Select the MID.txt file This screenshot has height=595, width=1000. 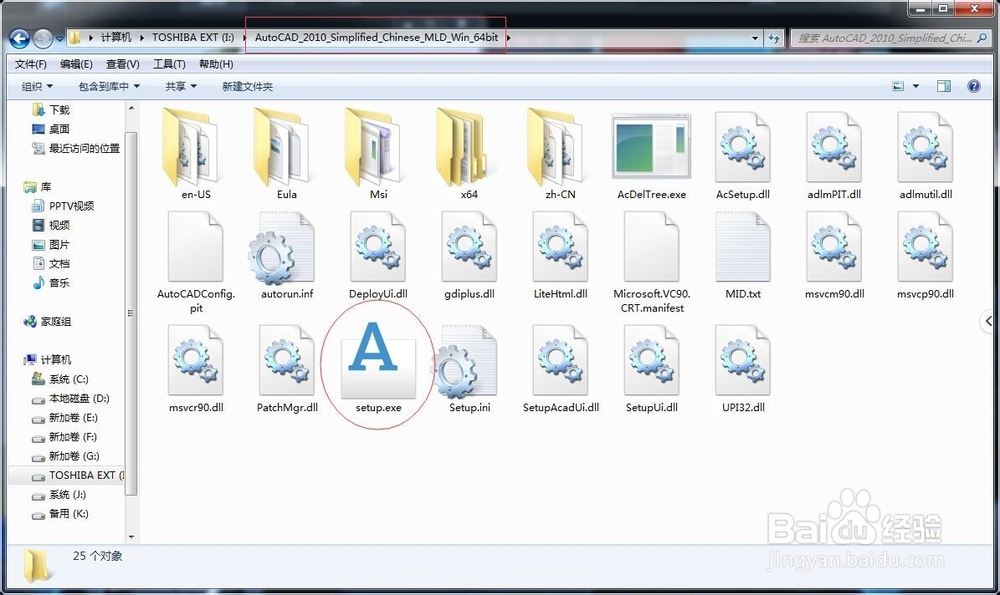[x=742, y=256]
